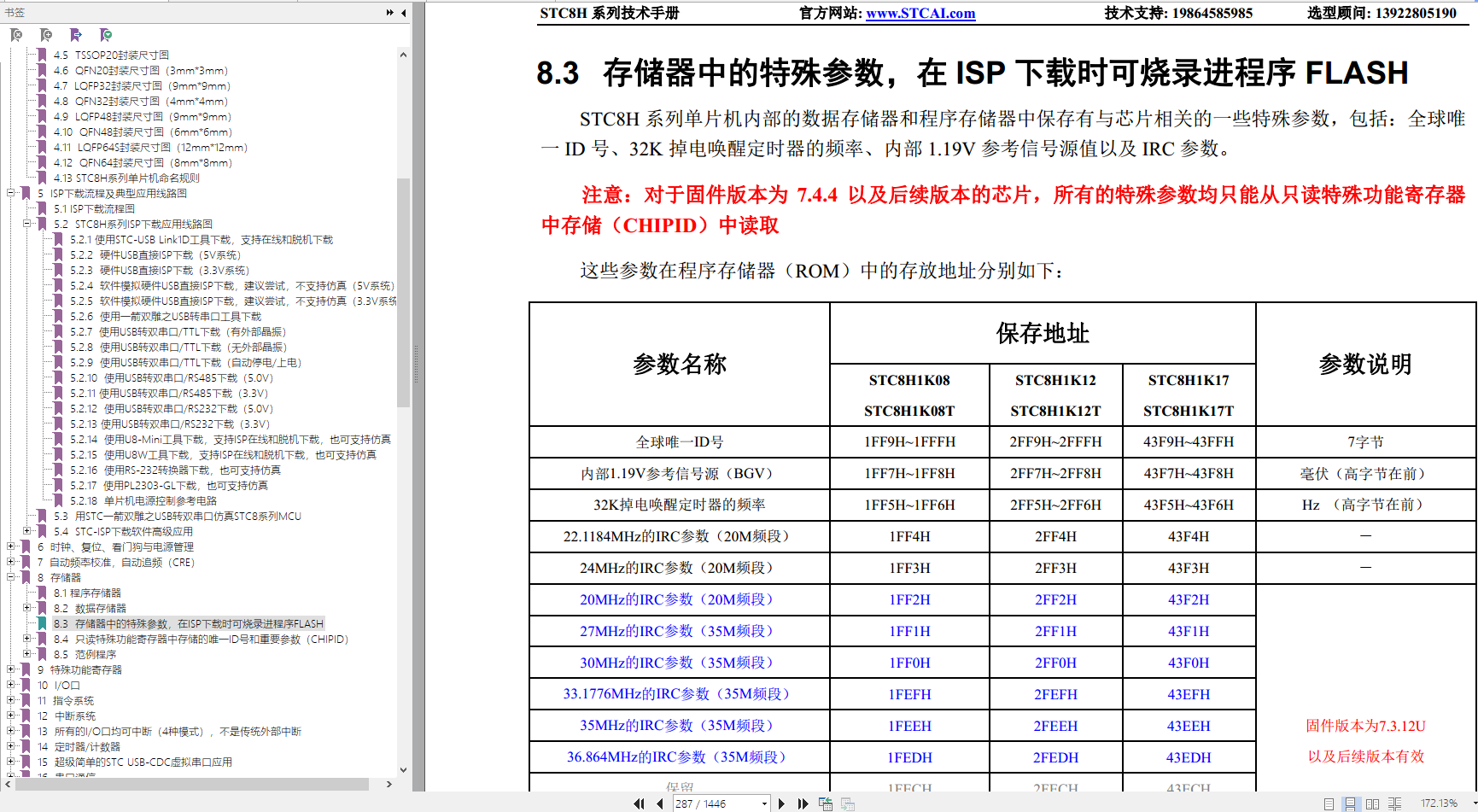Go to first page of the document
The image size is (1478, 812).
point(639,803)
